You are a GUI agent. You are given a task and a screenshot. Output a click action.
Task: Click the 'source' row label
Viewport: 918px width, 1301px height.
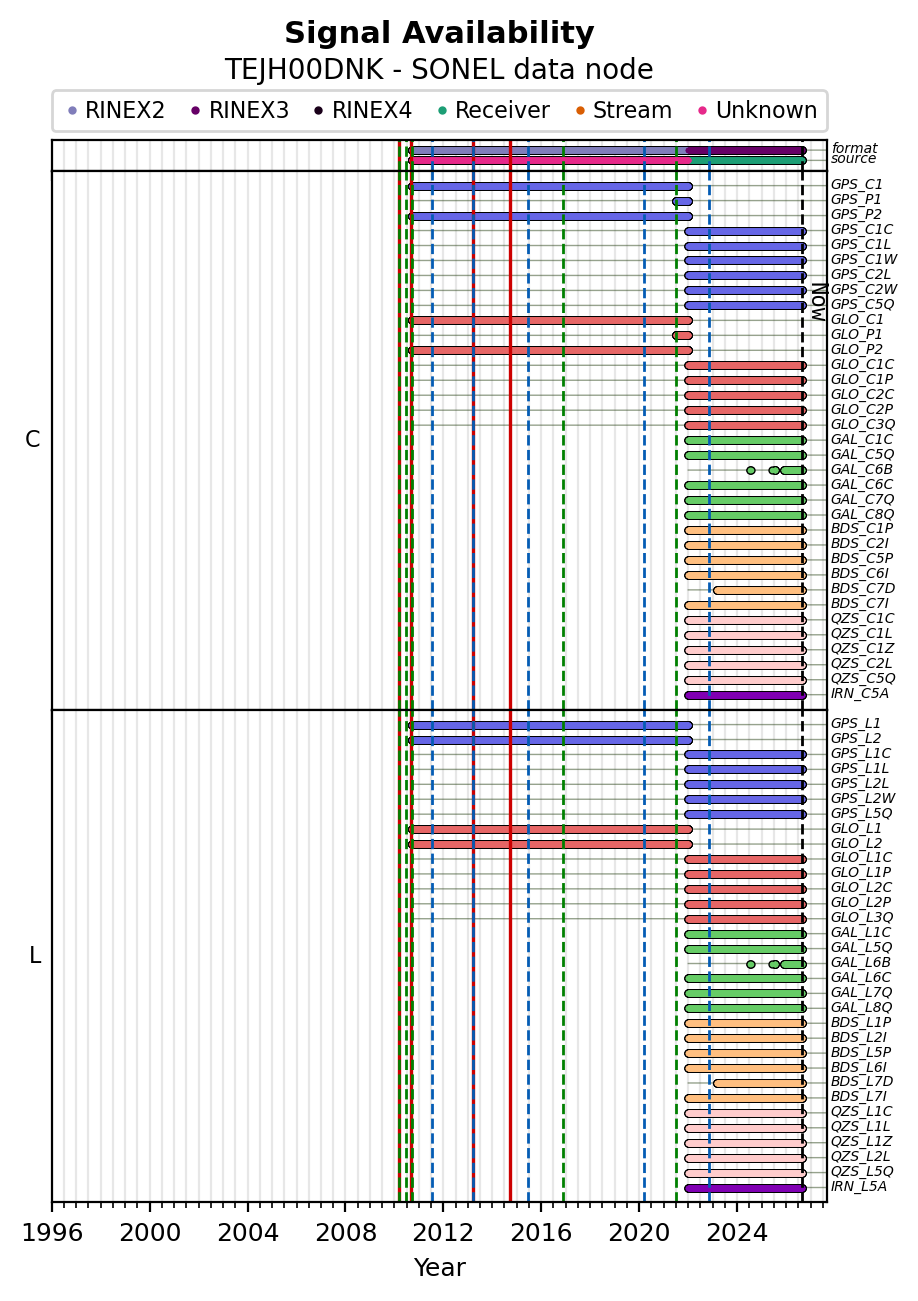pos(853,159)
